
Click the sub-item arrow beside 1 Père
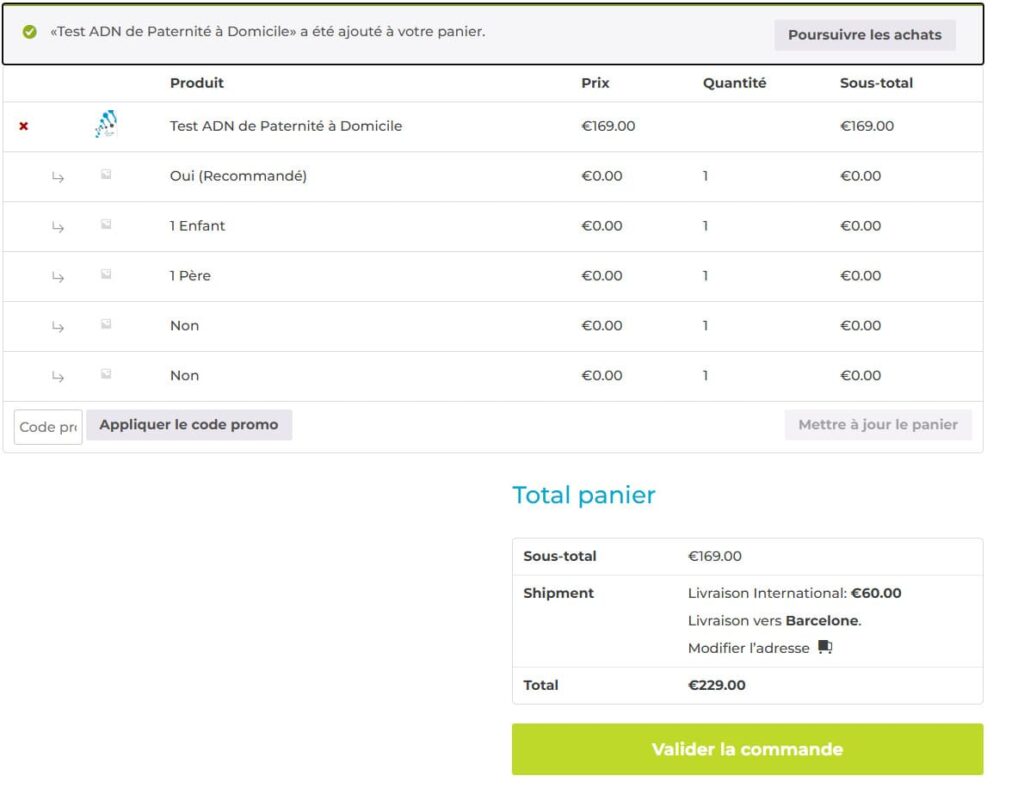58,277
